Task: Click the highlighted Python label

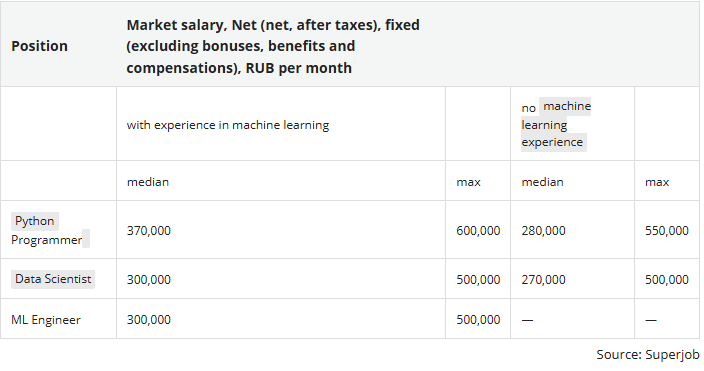Action: 35,221
